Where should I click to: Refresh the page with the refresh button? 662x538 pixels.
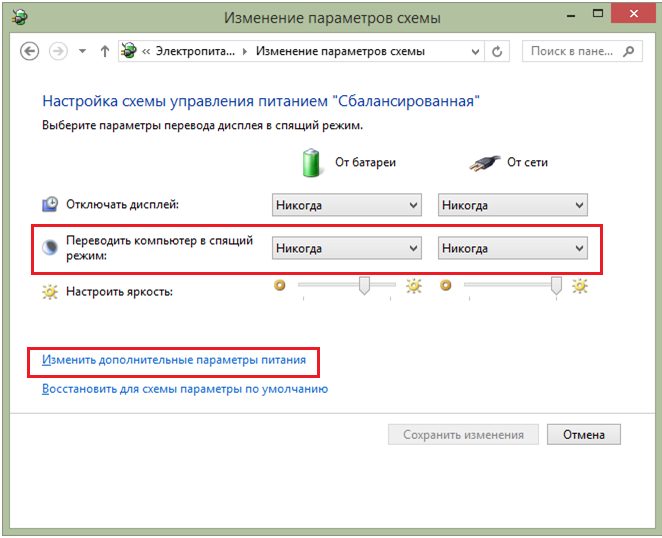(497, 52)
